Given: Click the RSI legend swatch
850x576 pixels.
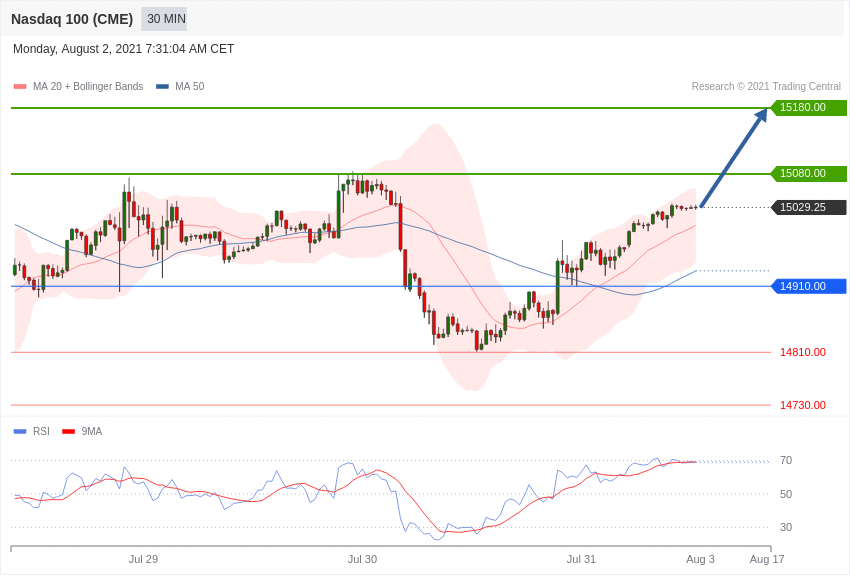Looking at the screenshot, I should tap(20, 432).
